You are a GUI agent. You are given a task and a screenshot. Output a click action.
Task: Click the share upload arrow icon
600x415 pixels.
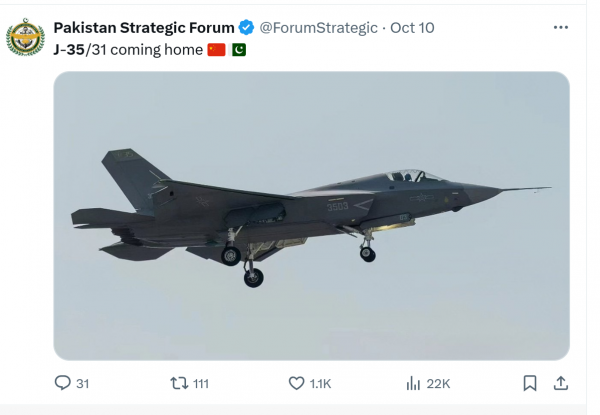561,383
